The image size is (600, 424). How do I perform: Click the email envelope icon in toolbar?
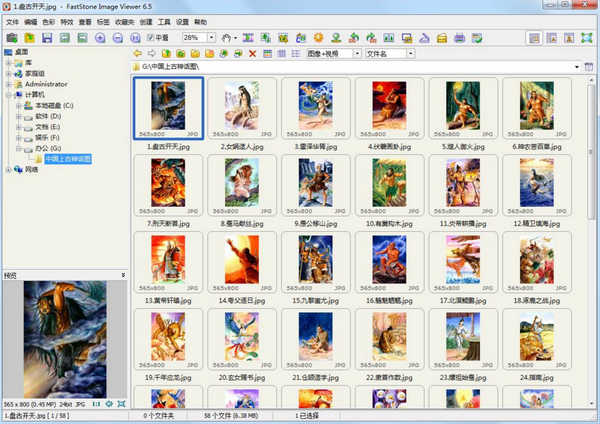click(442, 38)
